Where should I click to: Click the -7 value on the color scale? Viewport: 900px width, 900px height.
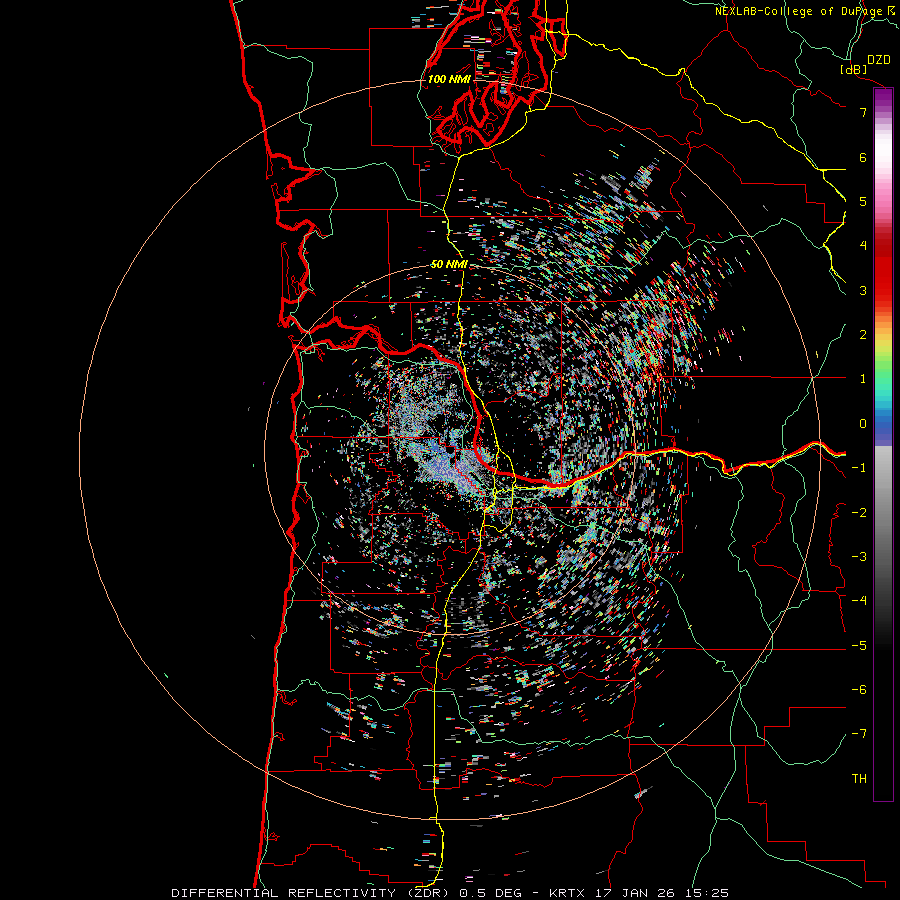(x=859, y=734)
